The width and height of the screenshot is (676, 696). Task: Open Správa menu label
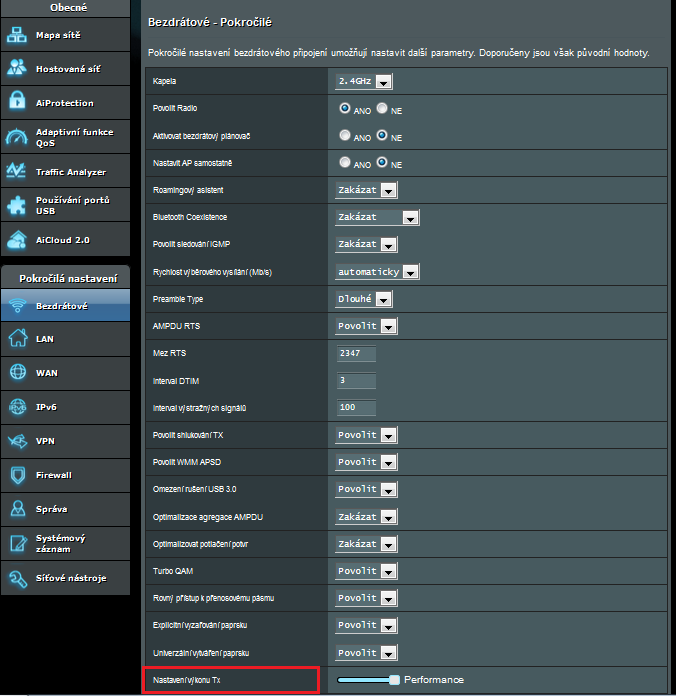coord(51,509)
